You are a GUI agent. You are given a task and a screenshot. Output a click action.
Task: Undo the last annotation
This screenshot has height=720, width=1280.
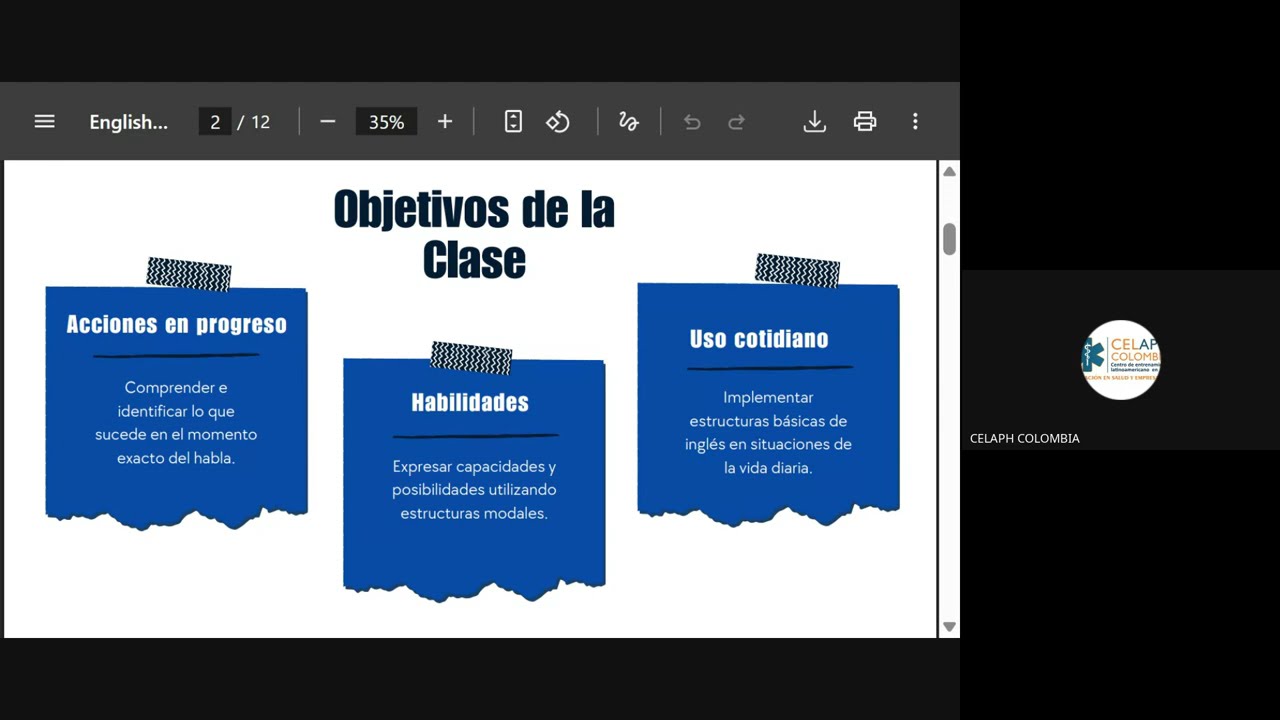click(692, 122)
